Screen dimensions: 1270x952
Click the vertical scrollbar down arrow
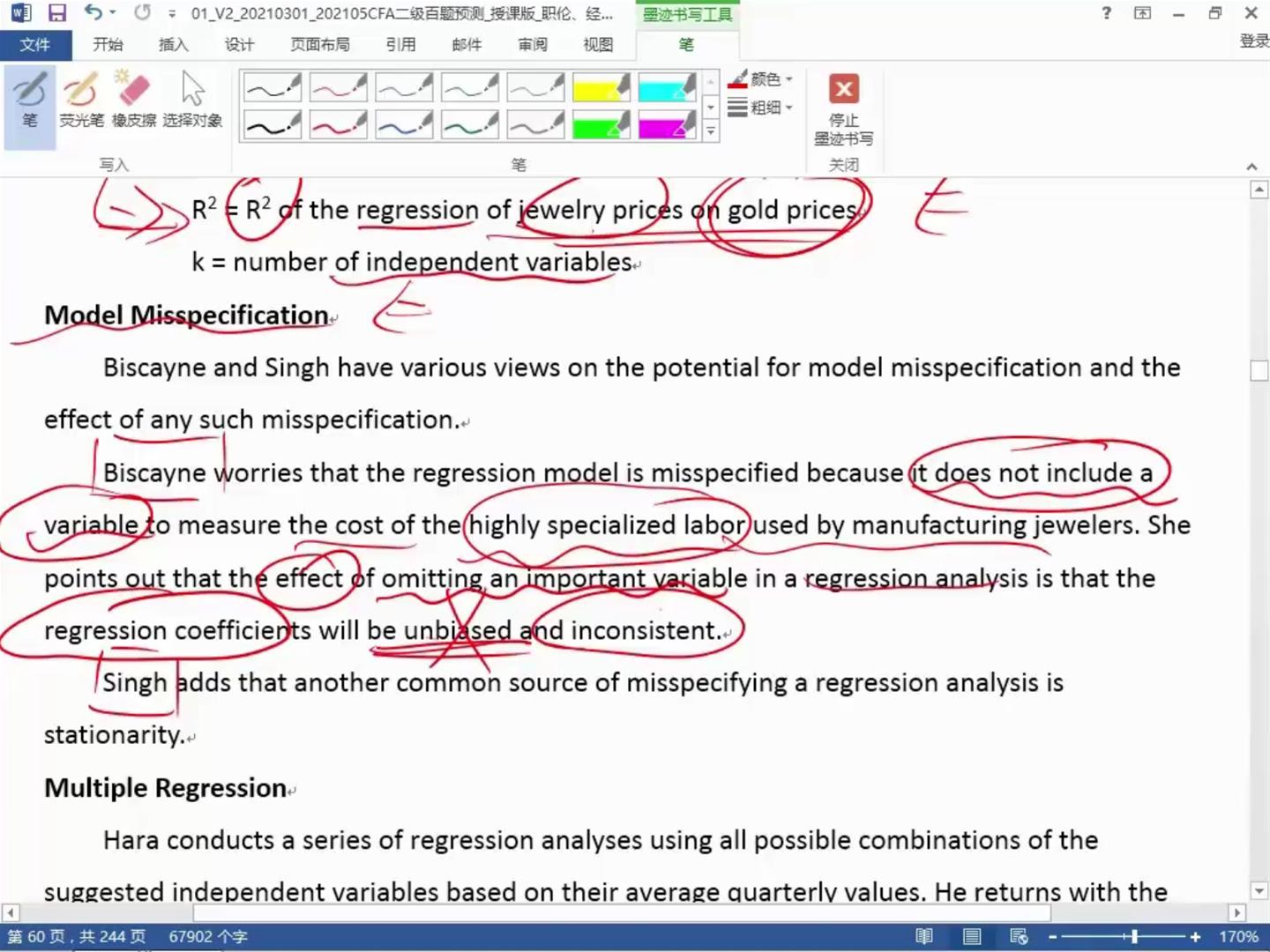1259,891
